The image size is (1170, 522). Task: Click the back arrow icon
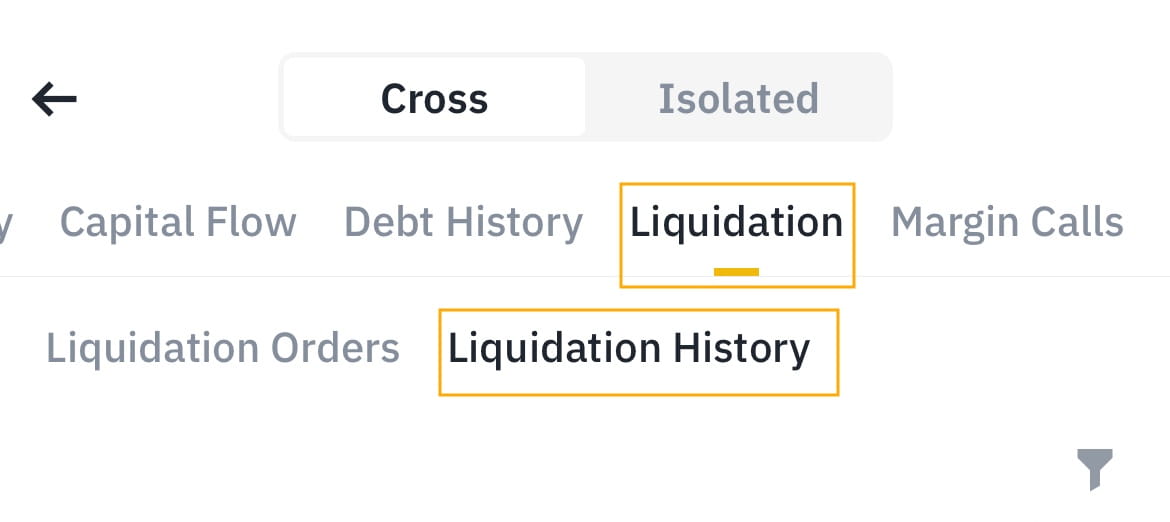coord(55,98)
